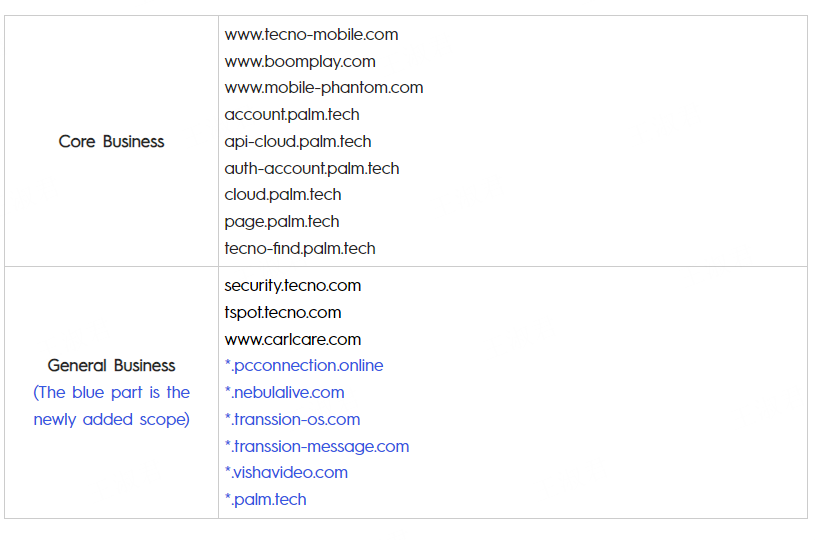This screenshot has height=540, width=816.
Task: Click the Core Business row header
Action: click(x=111, y=141)
